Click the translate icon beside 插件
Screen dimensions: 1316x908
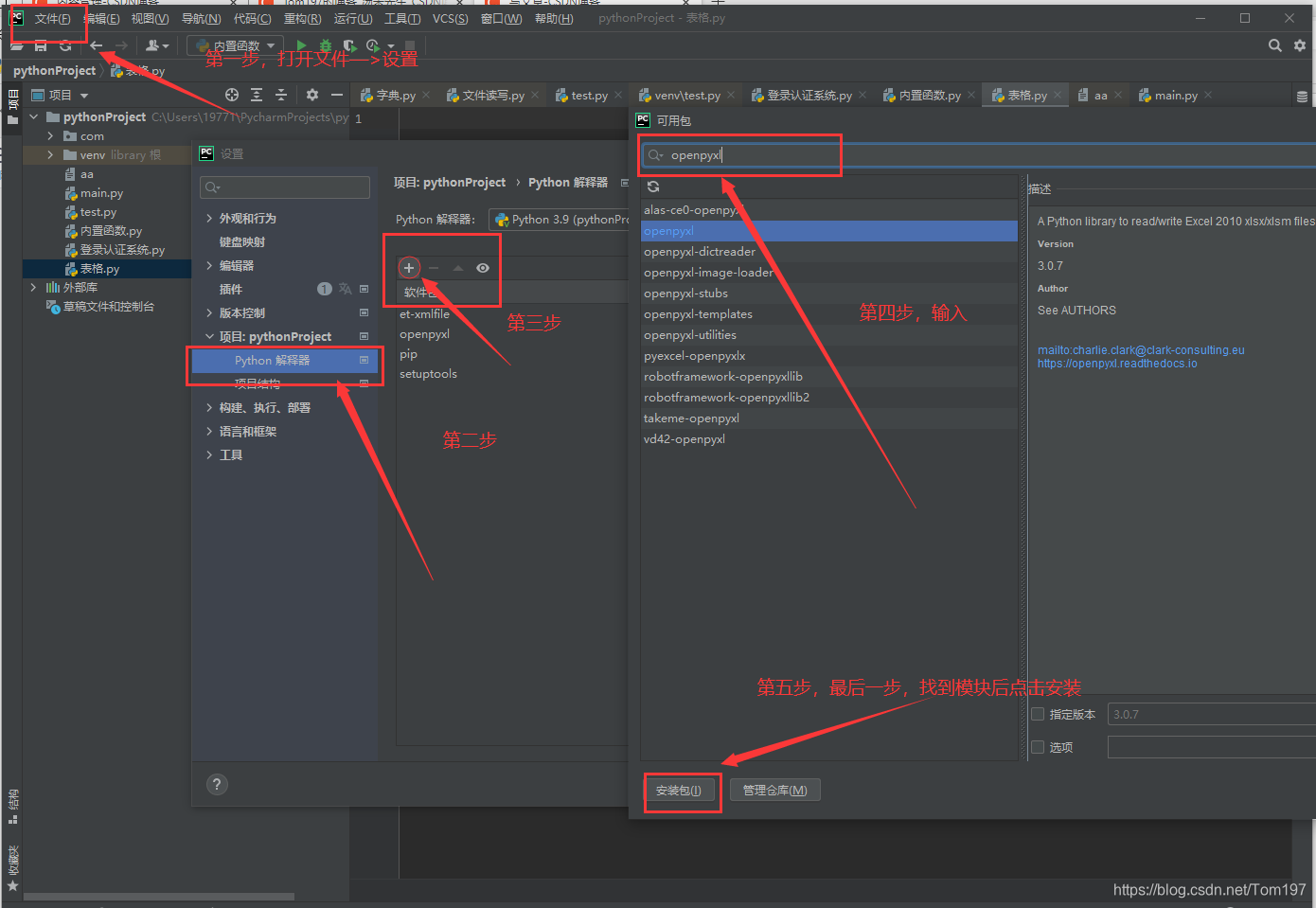click(345, 289)
